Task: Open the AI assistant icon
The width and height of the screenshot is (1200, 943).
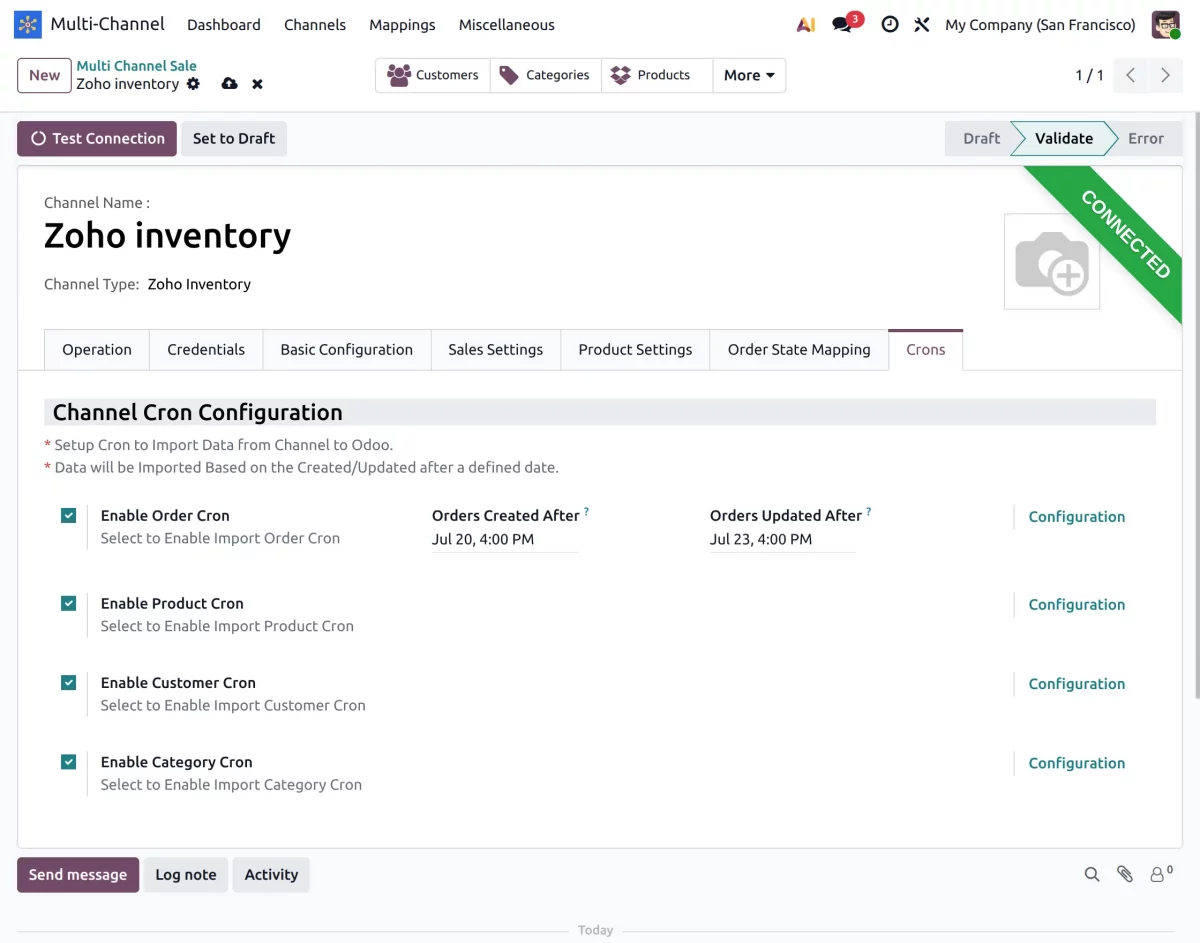Action: pyautogui.click(x=806, y=25)
